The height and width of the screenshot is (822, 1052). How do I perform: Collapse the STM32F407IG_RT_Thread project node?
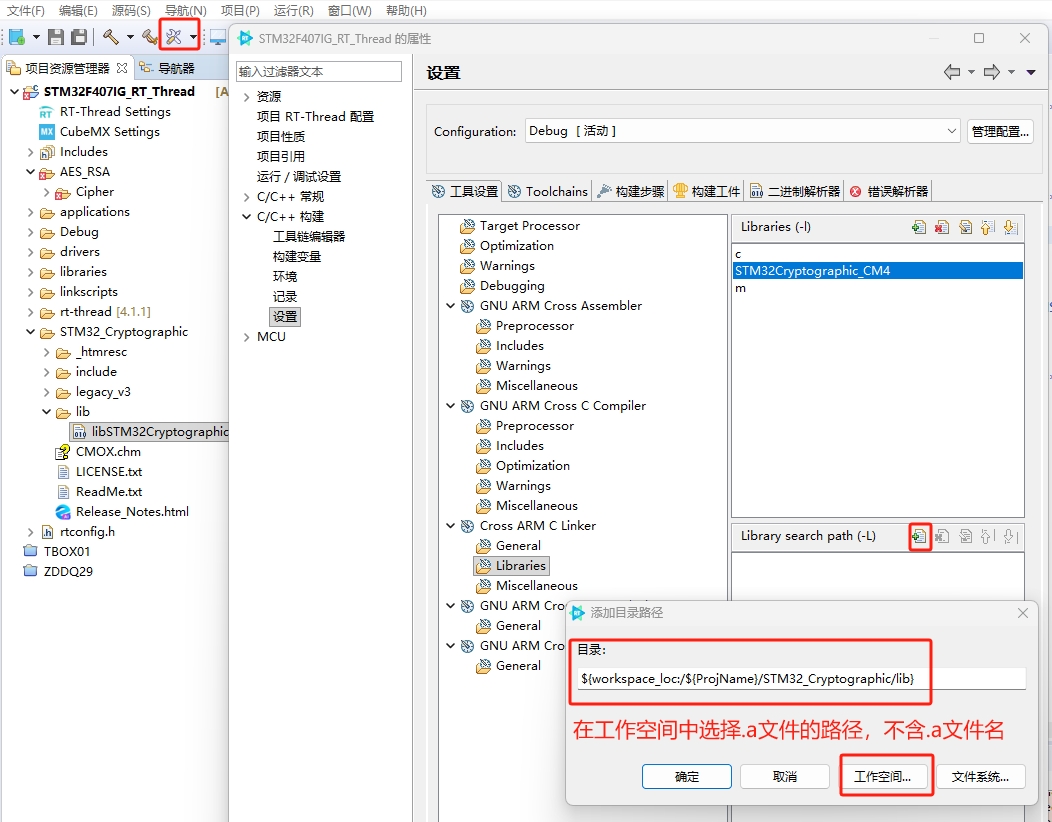14,91
